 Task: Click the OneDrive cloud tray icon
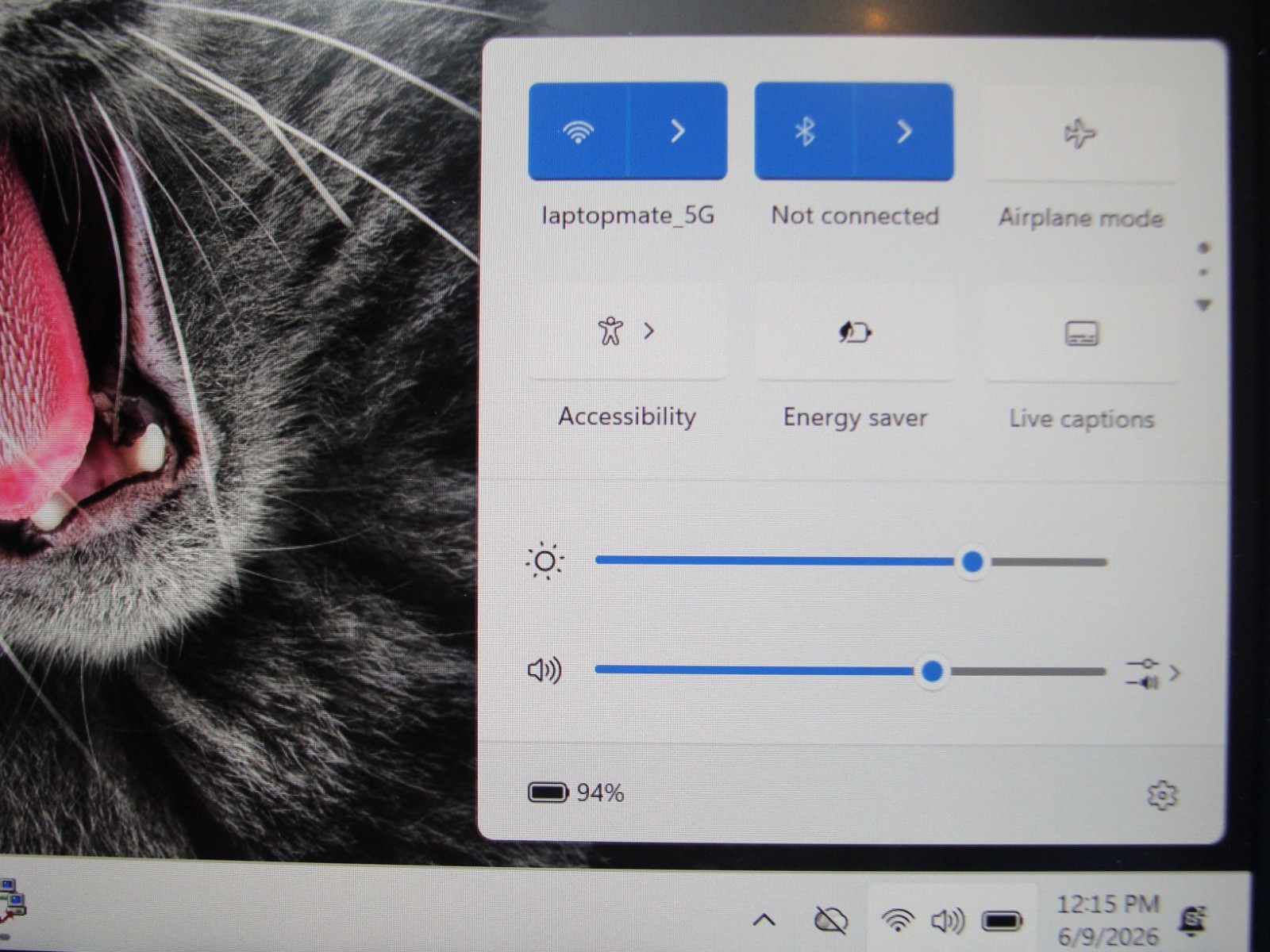pyautogui.click(x=831, y=920)
